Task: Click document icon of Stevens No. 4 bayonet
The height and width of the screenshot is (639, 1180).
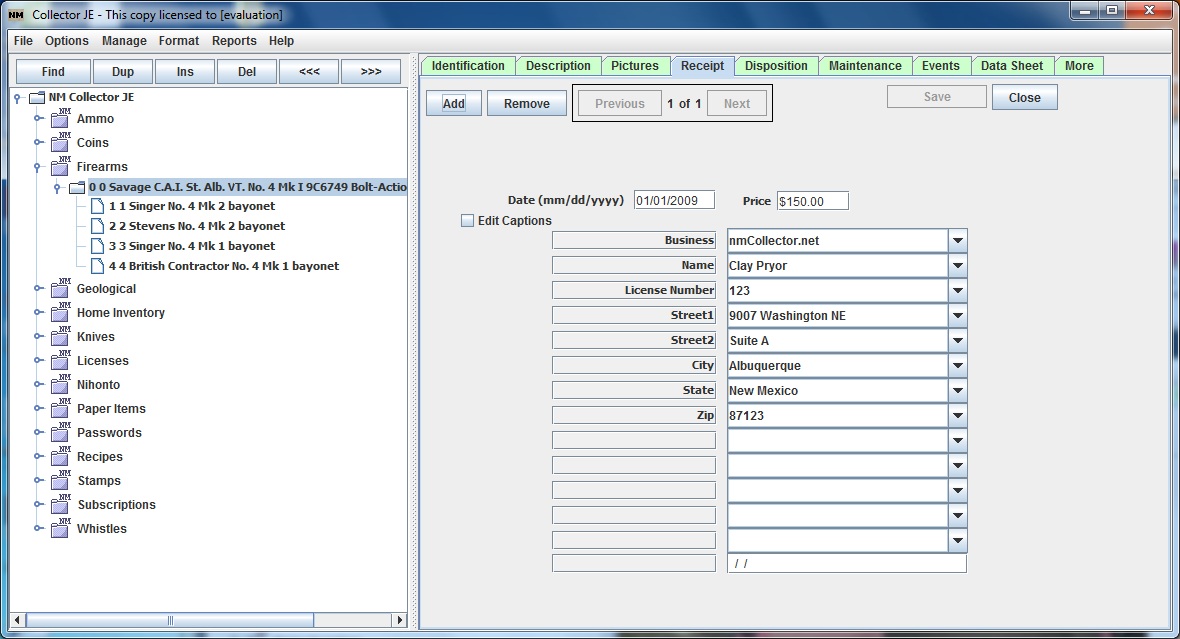Action: [97, 226]
